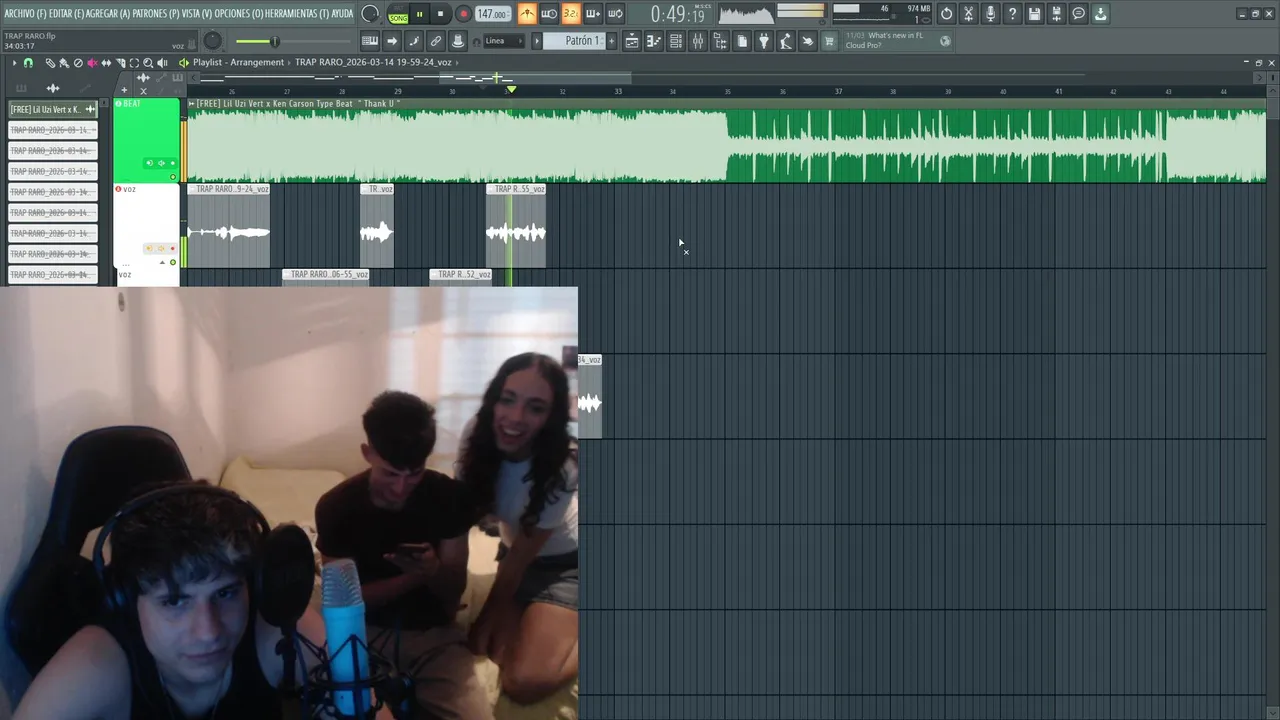Image resolution: width=1280 pixels, height=720 pixels.
Task: Open the audio editor scissors icon
Action: pyautogui.click(x=969, y=14)
